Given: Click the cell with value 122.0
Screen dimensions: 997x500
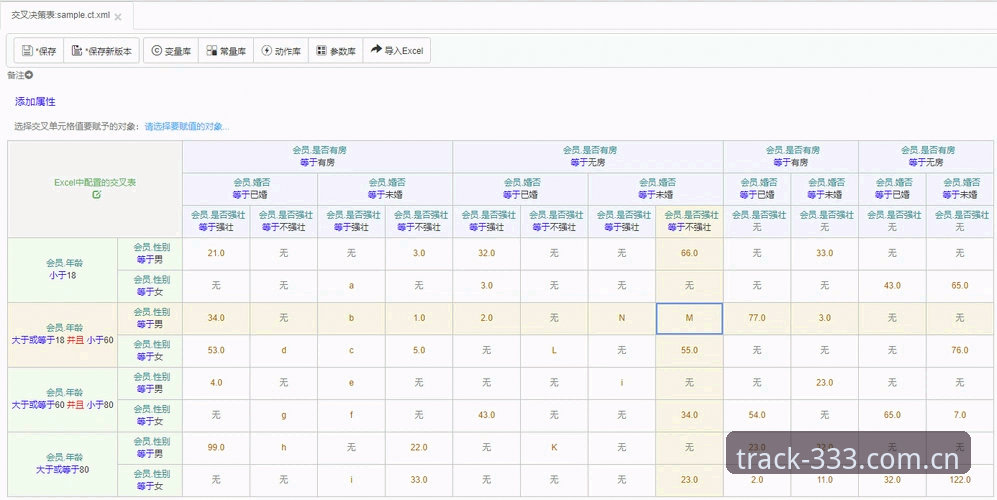Looking at the screenshot, I should click(960, 480).
